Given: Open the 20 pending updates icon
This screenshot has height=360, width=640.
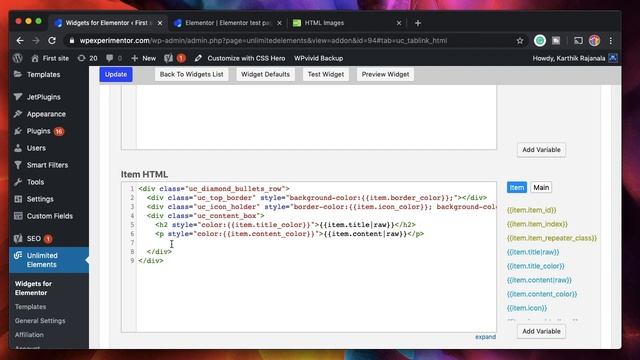Looking at the screenshot, I should point(87,58).
